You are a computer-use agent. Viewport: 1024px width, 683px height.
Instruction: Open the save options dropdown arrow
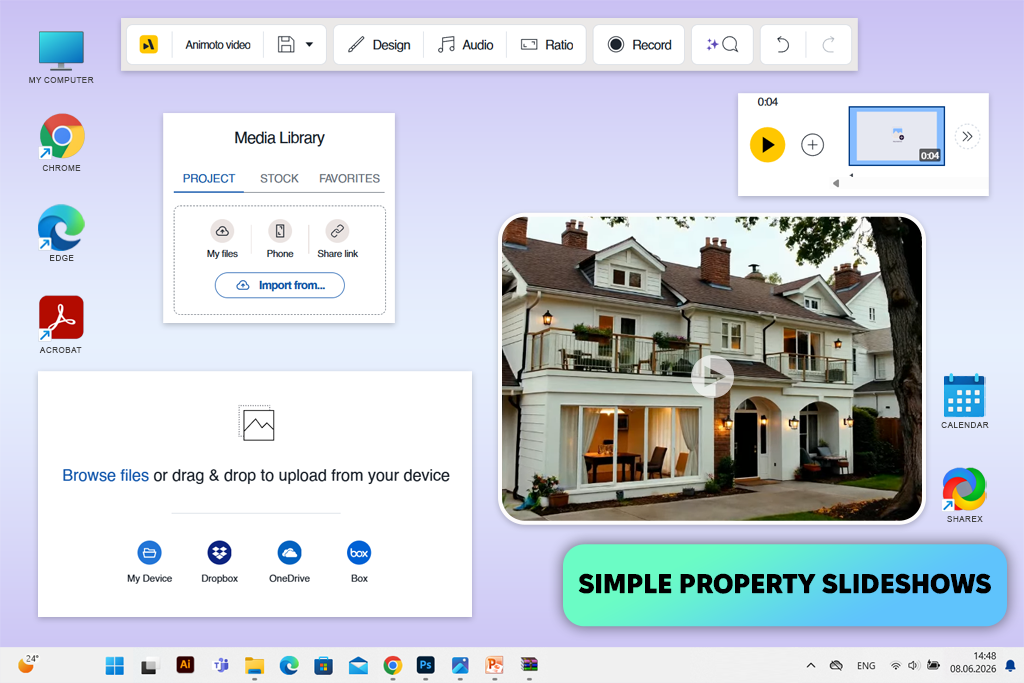coord(310,44)
